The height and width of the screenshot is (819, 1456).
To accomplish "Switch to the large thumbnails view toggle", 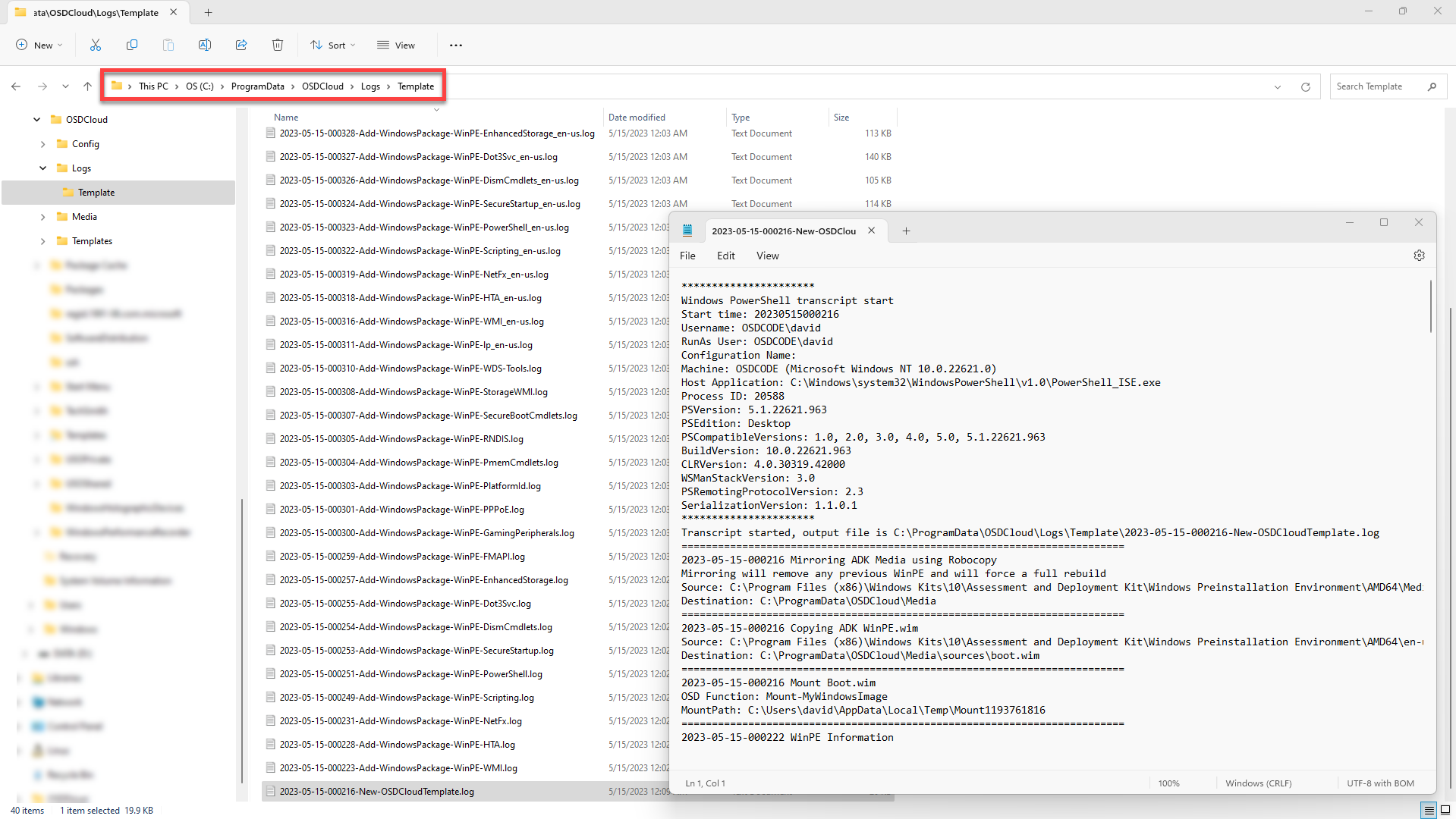I will coord(1445,811).
